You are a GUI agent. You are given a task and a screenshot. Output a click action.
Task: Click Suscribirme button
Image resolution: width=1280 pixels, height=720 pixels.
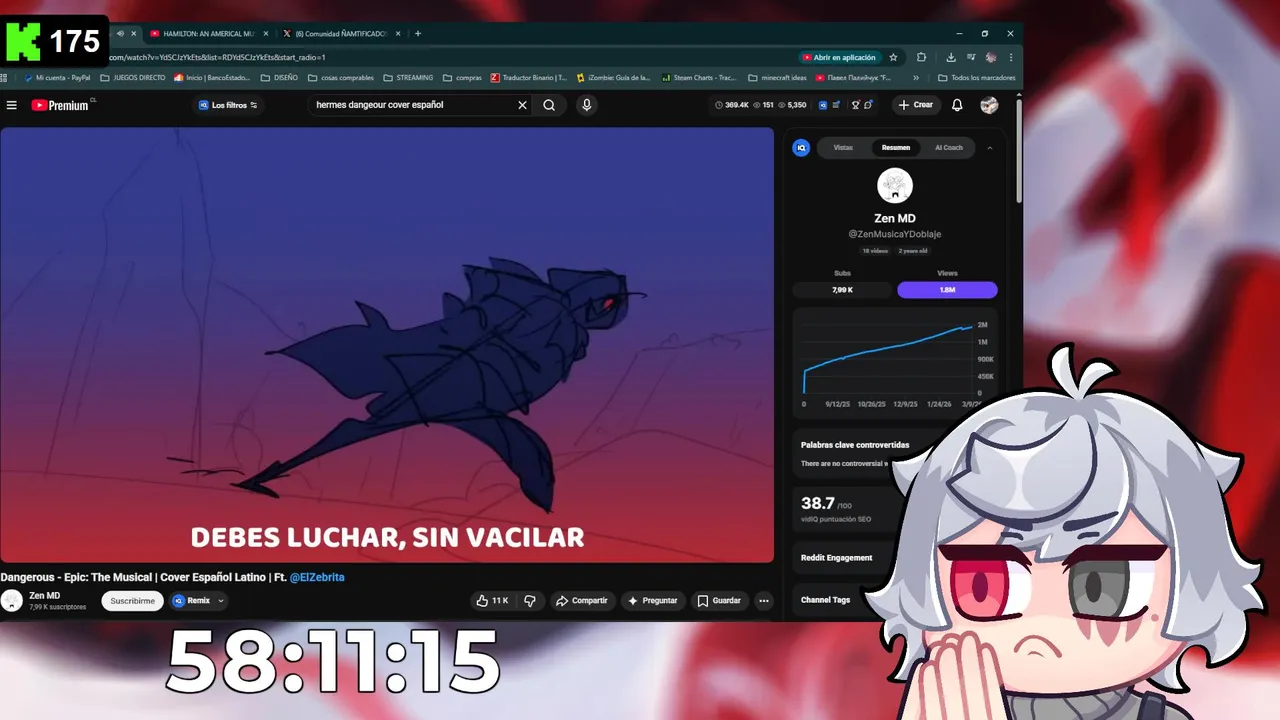[x=132, y=601]
